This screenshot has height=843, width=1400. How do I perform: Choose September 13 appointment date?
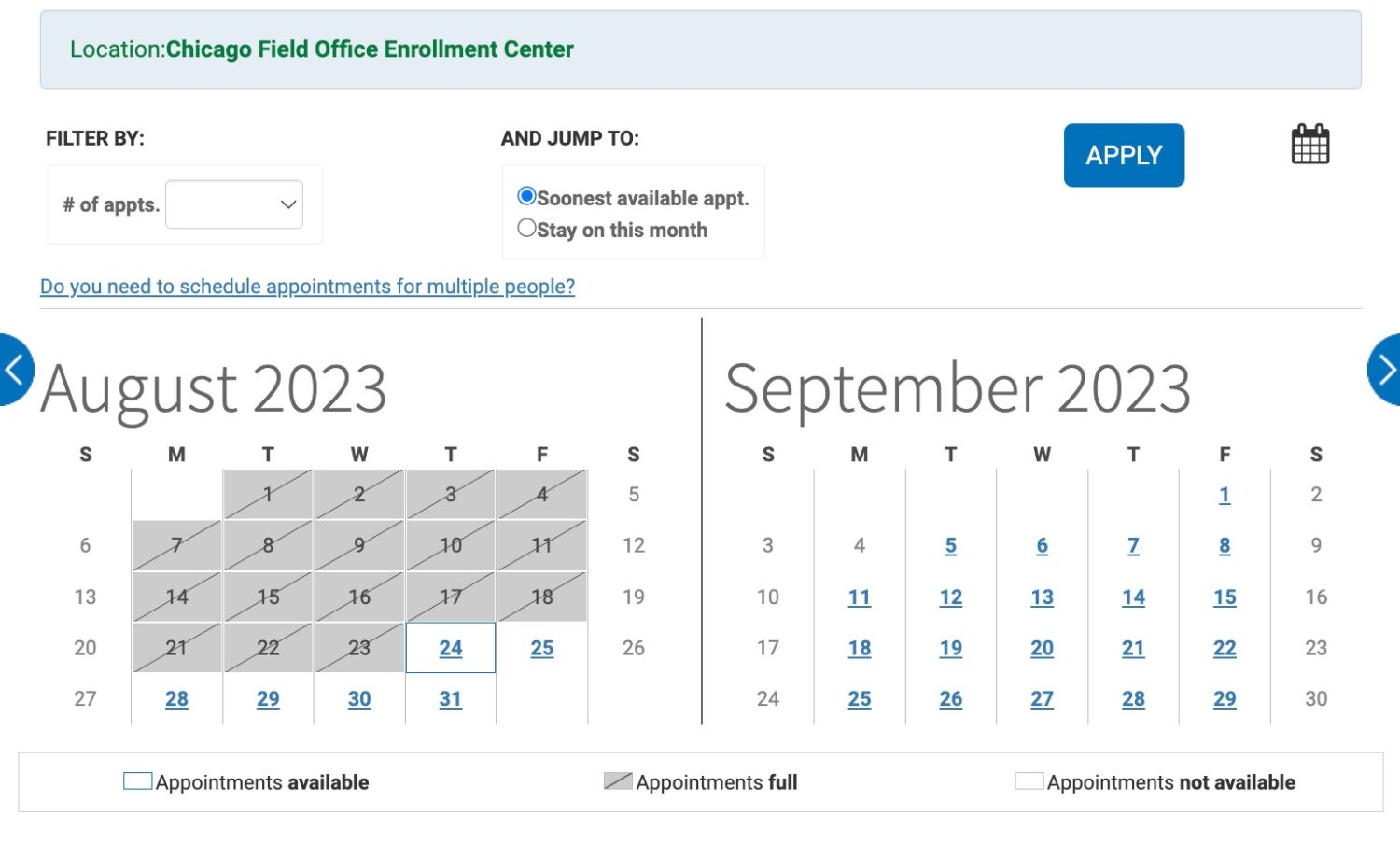[x=1042, y=597]
